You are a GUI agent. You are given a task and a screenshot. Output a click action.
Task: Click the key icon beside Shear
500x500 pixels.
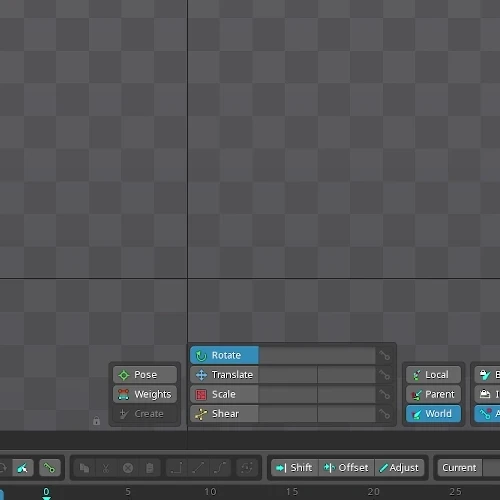(x=384, y=414)
